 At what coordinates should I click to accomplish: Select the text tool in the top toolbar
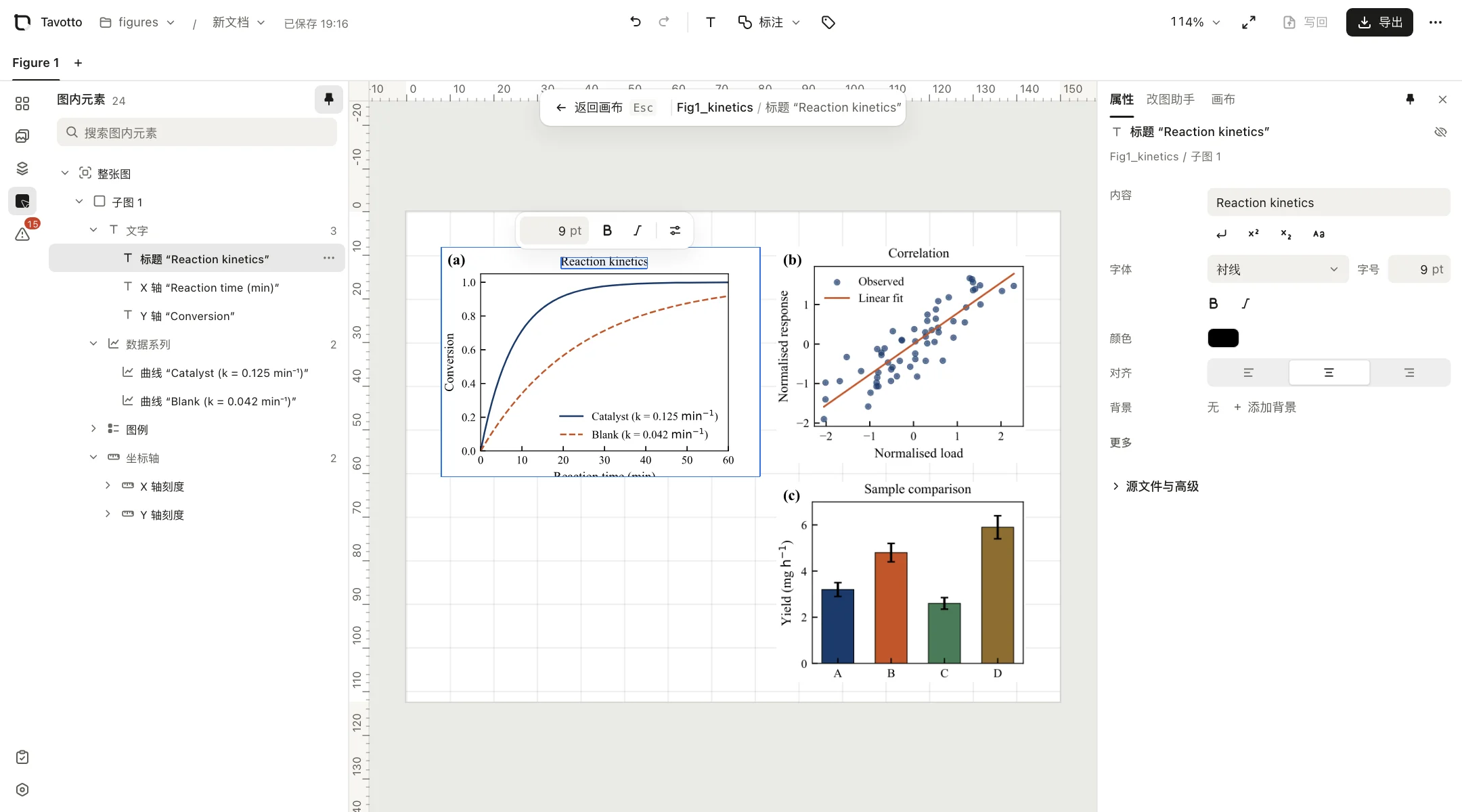(x=711, y=22)
